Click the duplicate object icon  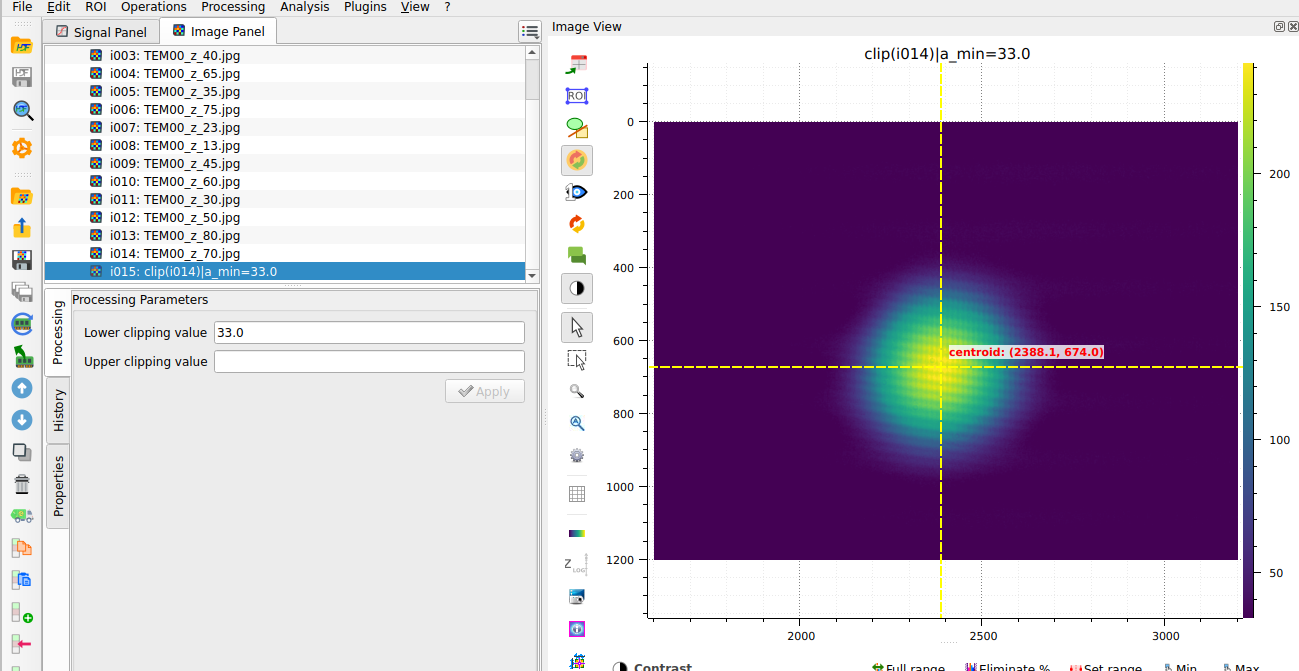tap(22, 451)
